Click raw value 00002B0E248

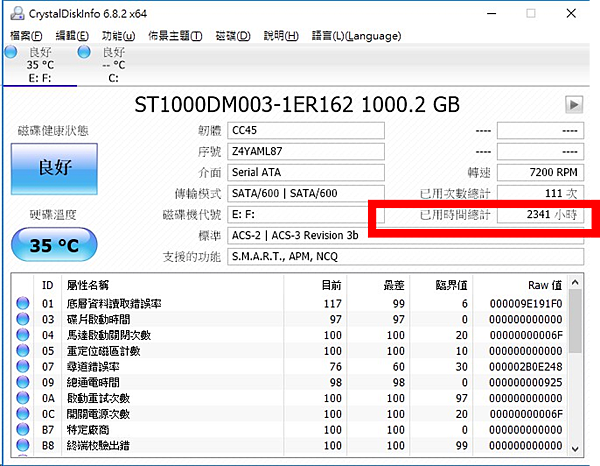[x=526, y=367]
